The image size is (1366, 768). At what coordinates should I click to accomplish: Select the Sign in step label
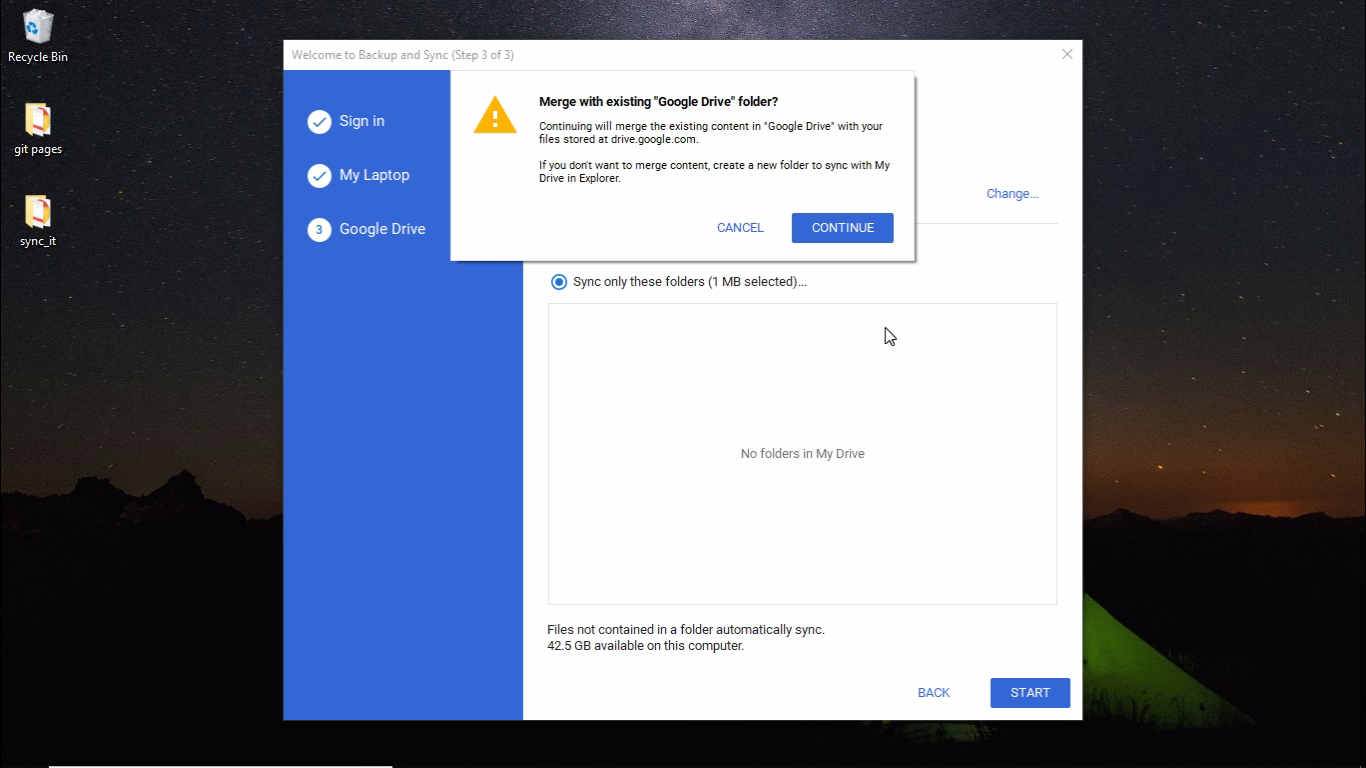pyautogui.click(x=361, y=121)
